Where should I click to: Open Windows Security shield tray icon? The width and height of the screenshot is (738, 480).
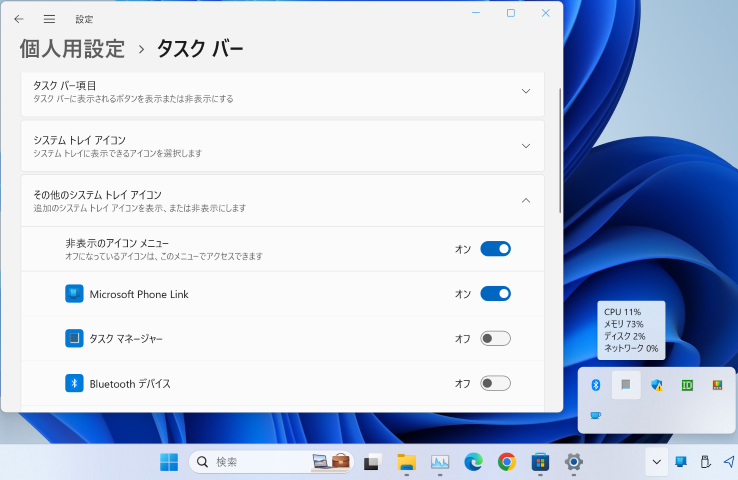pos(657,385)
